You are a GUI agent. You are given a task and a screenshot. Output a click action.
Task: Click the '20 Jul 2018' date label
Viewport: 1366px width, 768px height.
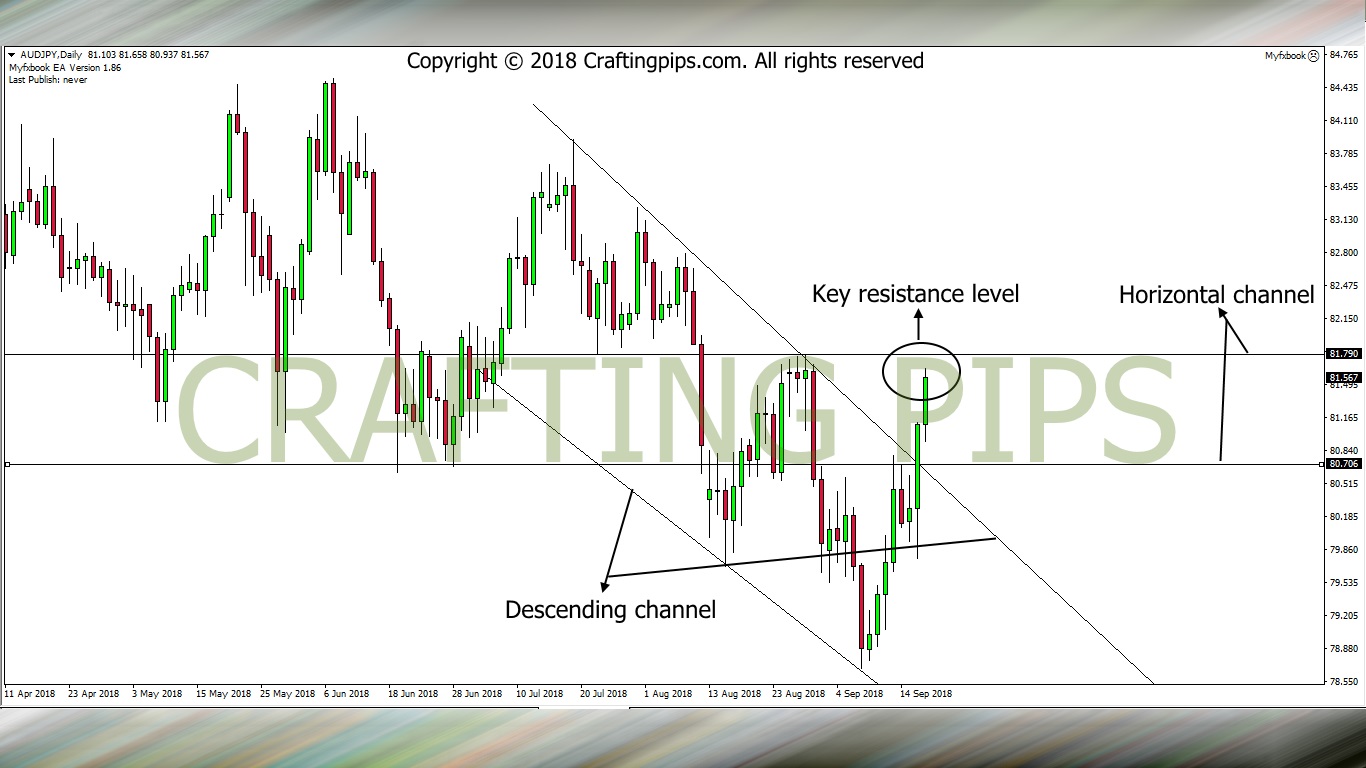coord(605,693)
